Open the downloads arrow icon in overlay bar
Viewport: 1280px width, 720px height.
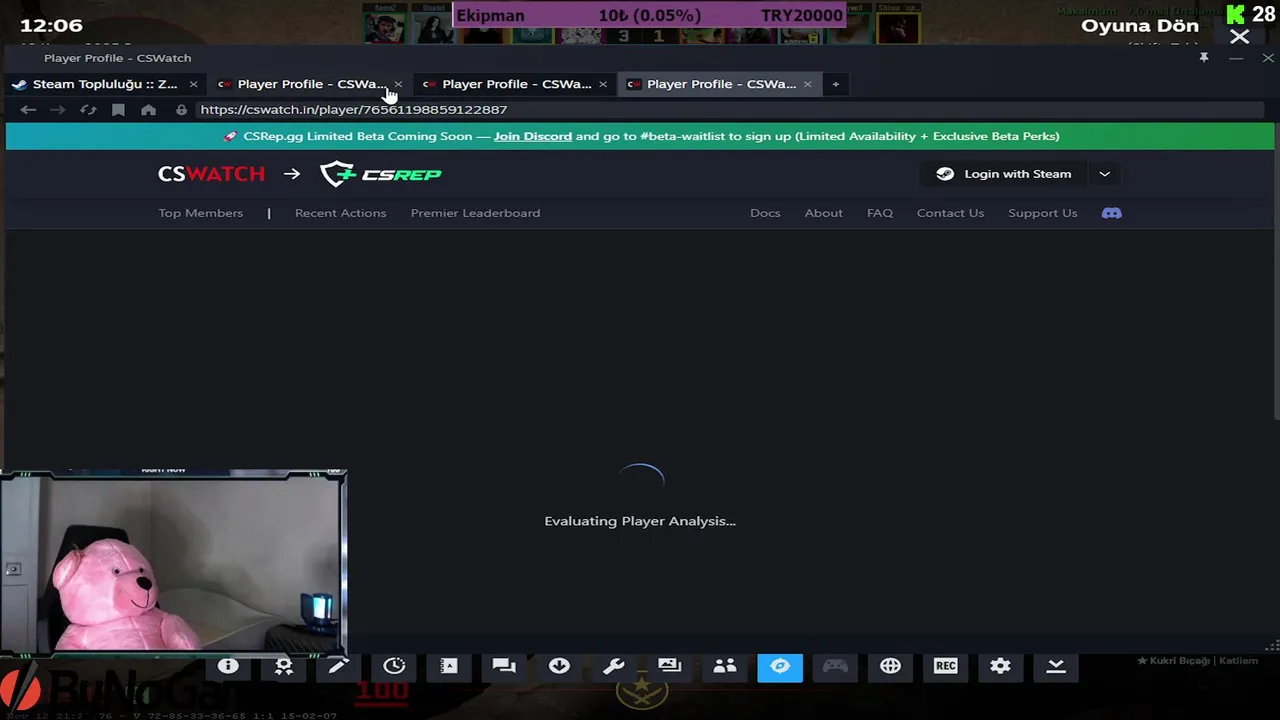tap(559, 666)
